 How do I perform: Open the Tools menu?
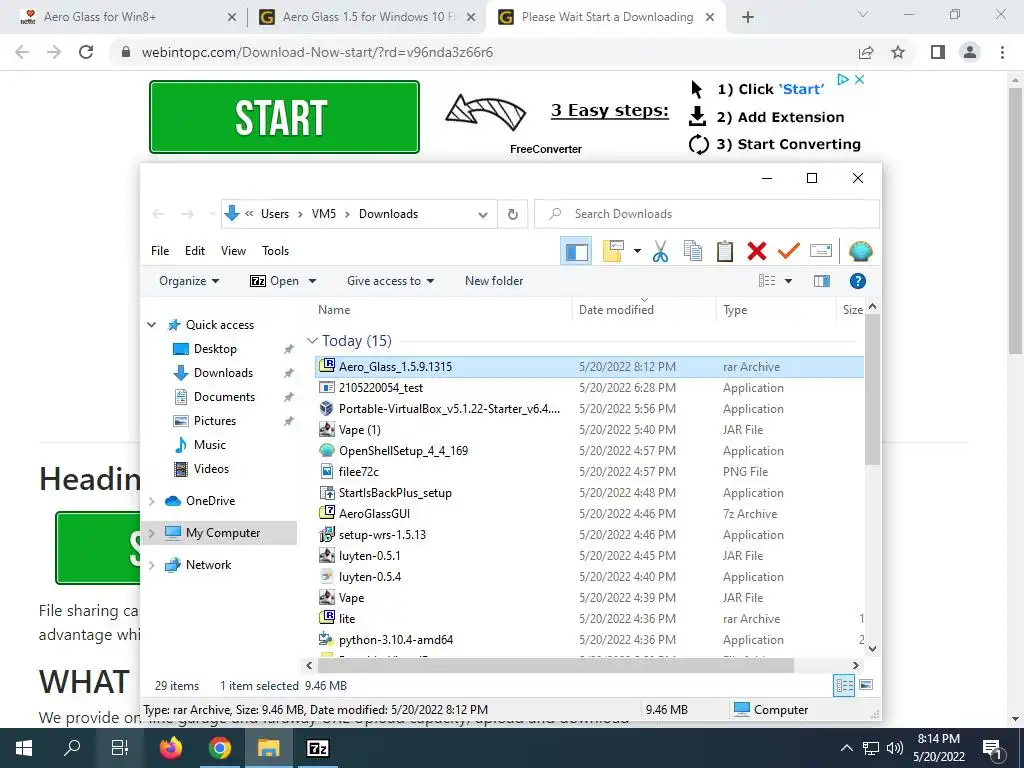click(x=276, y=251)
